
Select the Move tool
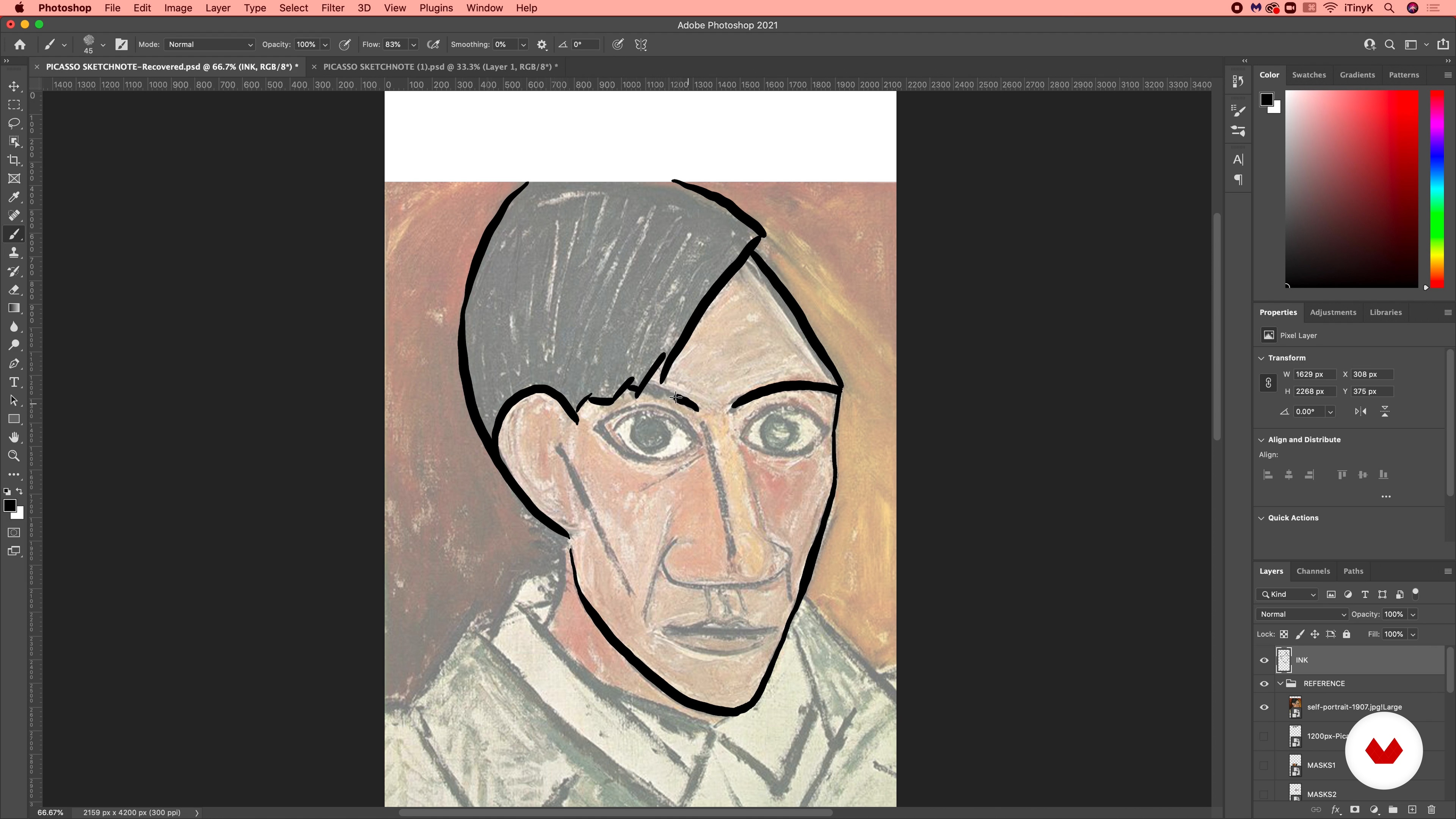[14, 86]
